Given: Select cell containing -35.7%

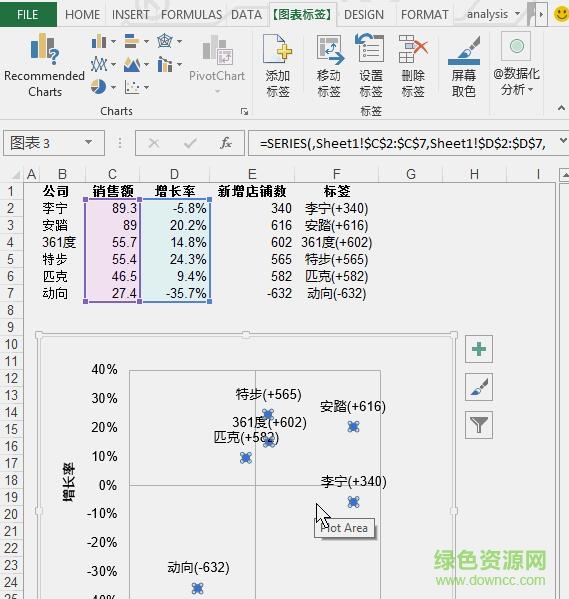Looking at the screenshot, I should click(175, 293).
